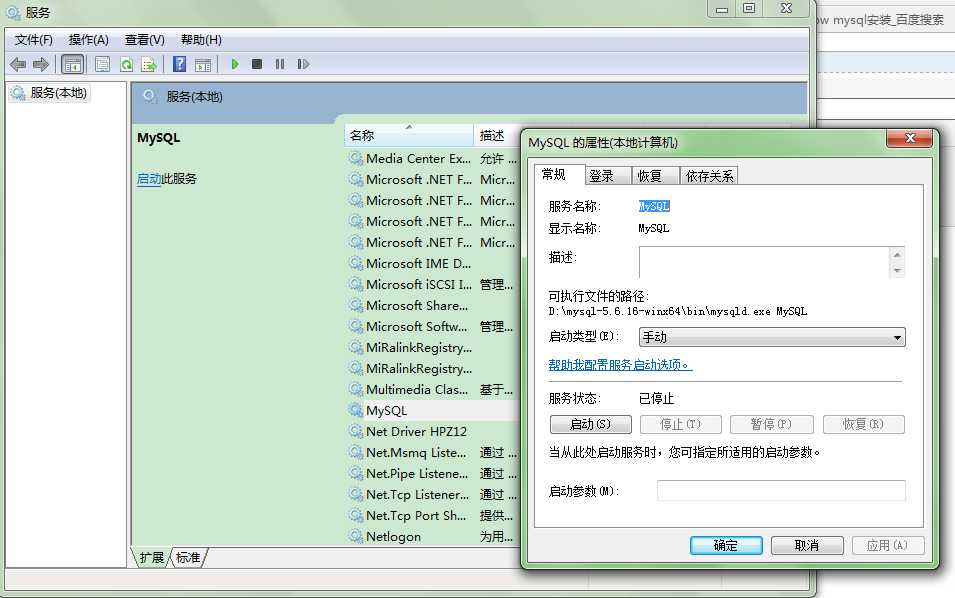Open the 查看(V) menu
This screenshot has height=598, width=955.
pyautogui.click(x=144, y=40)
